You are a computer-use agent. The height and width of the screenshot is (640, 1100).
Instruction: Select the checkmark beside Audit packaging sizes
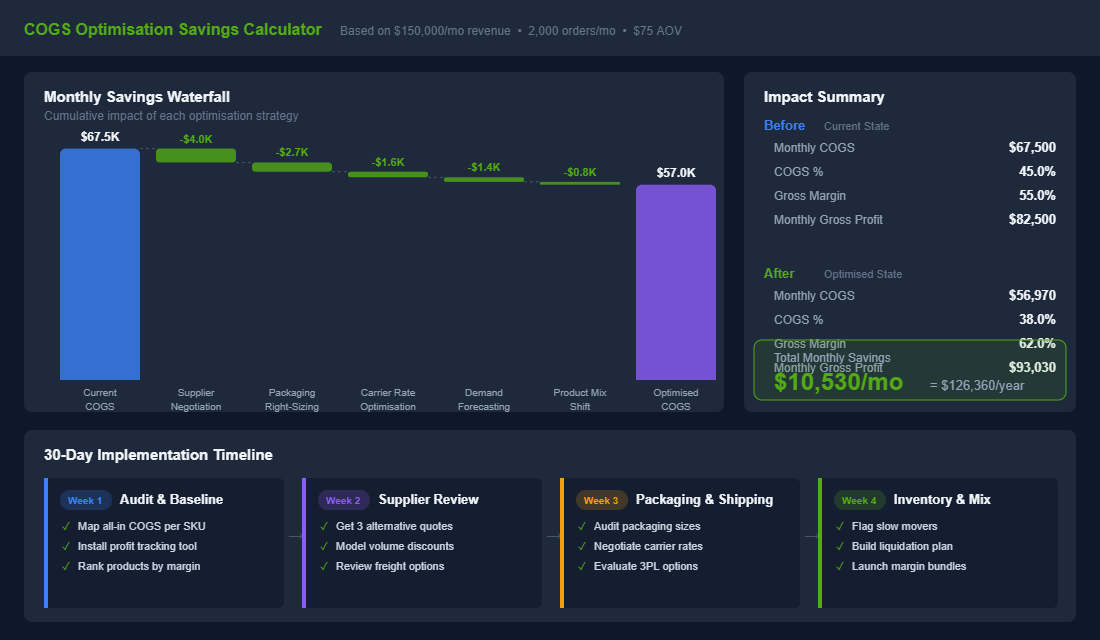tap(582, 526)
